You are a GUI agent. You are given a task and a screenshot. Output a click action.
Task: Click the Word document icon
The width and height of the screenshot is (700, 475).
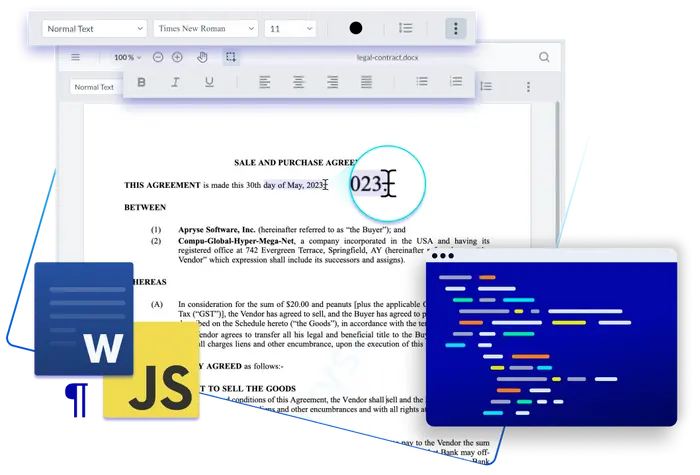tap(84, 319)
